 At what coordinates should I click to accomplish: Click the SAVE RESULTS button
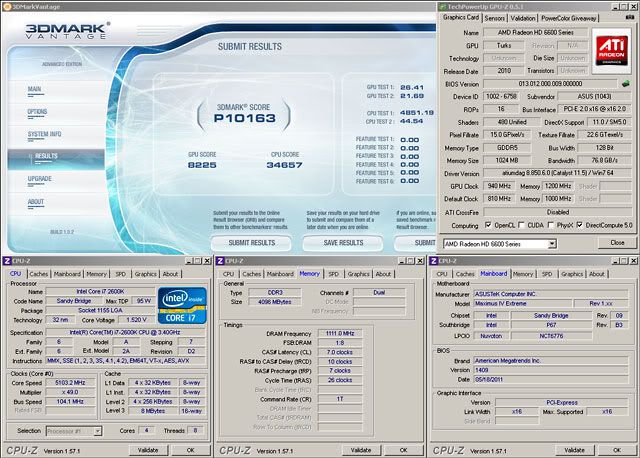[343, 243]
